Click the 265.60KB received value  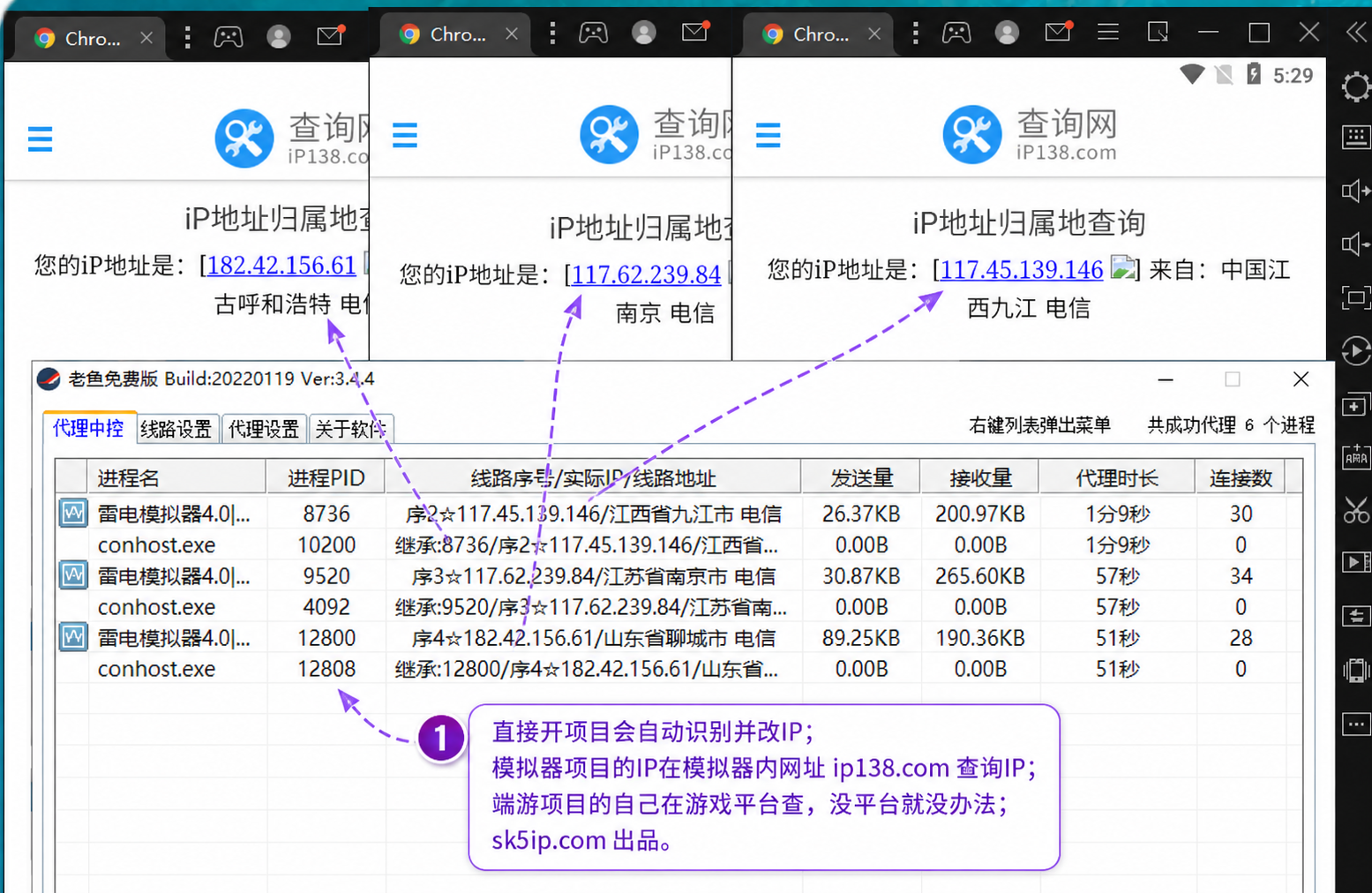pos(980,576)
